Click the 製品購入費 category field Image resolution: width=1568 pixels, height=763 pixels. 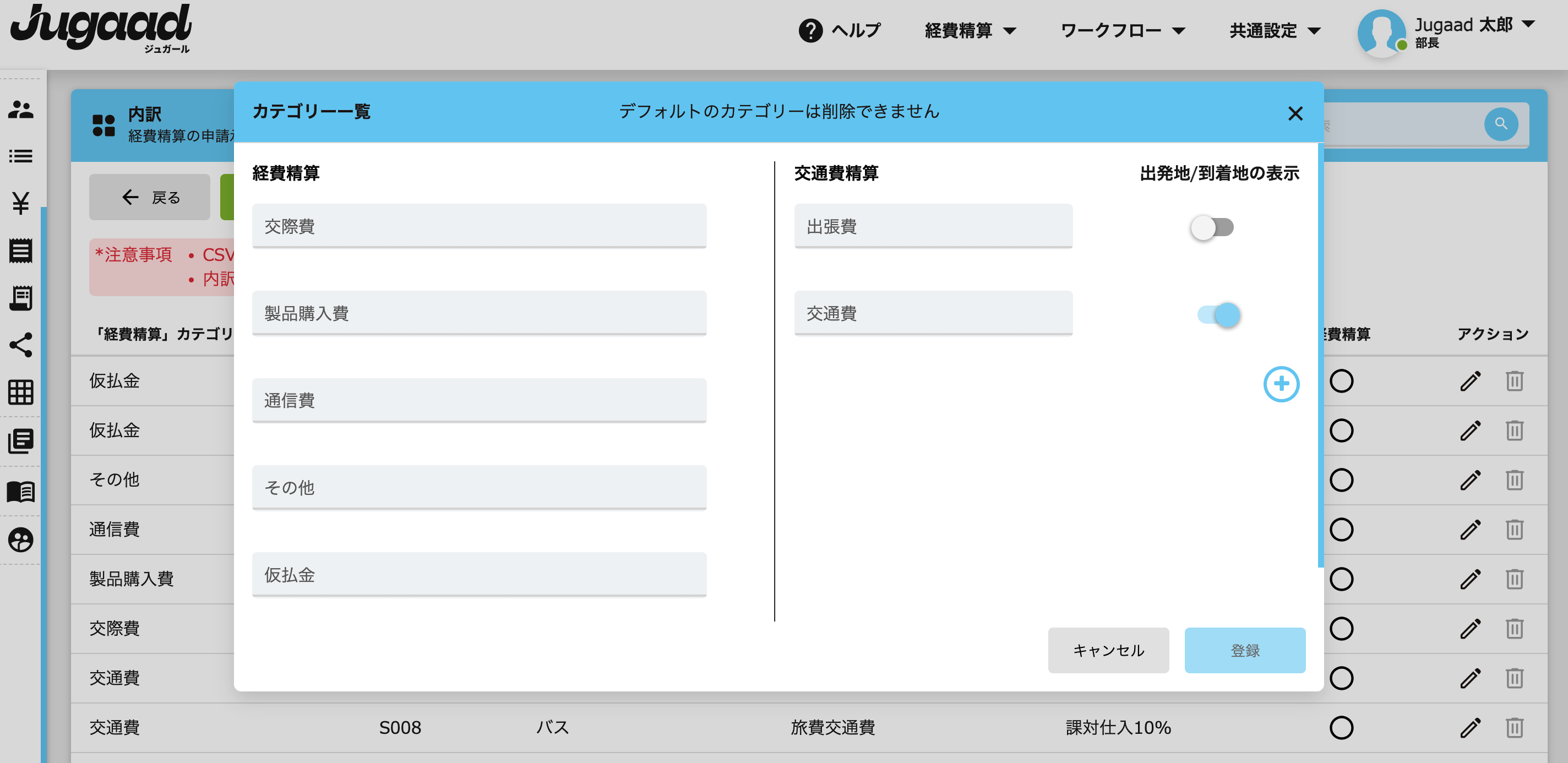coord(479,313)
